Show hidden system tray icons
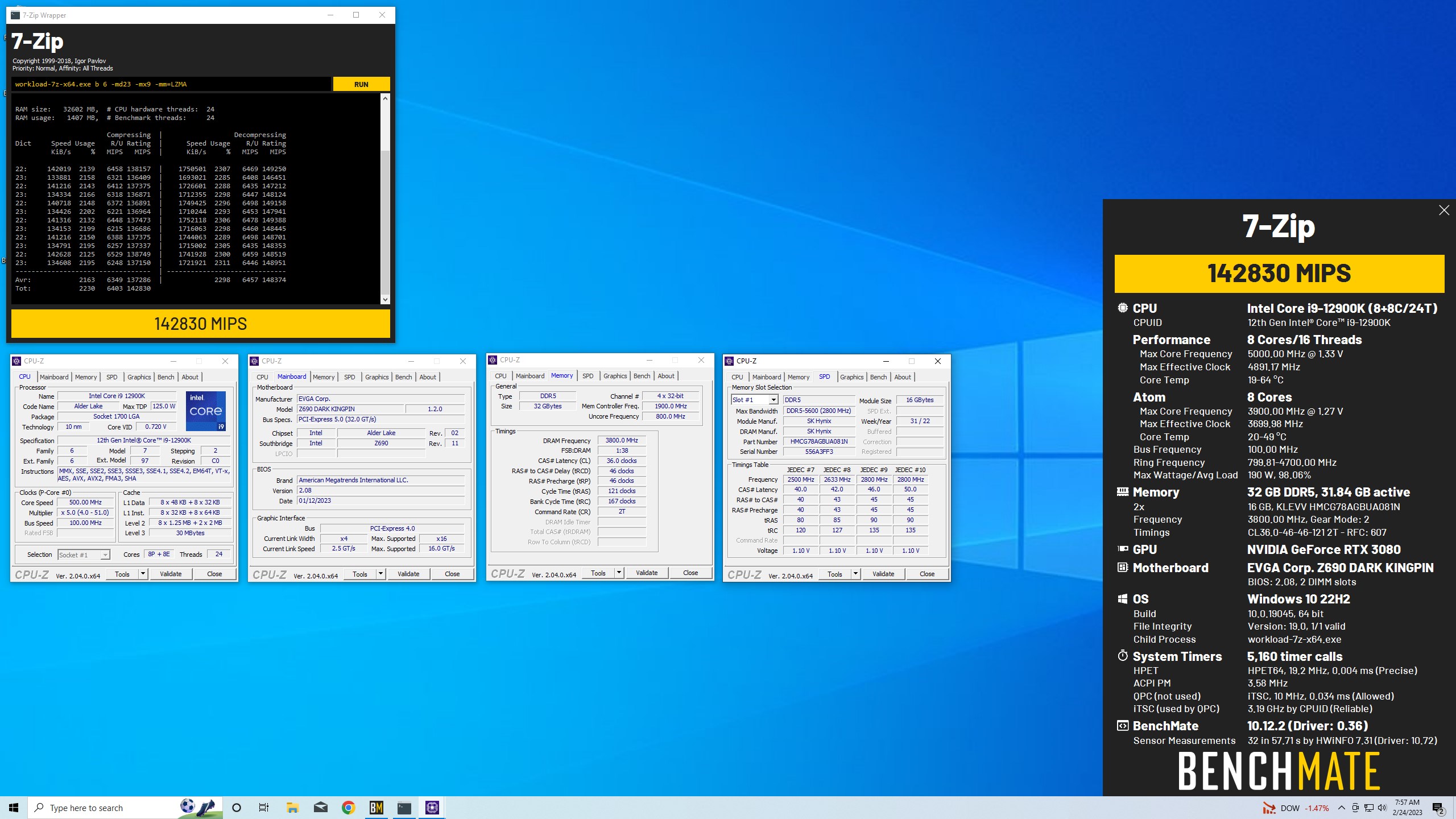The image size is (1456, 819). 1342,808
